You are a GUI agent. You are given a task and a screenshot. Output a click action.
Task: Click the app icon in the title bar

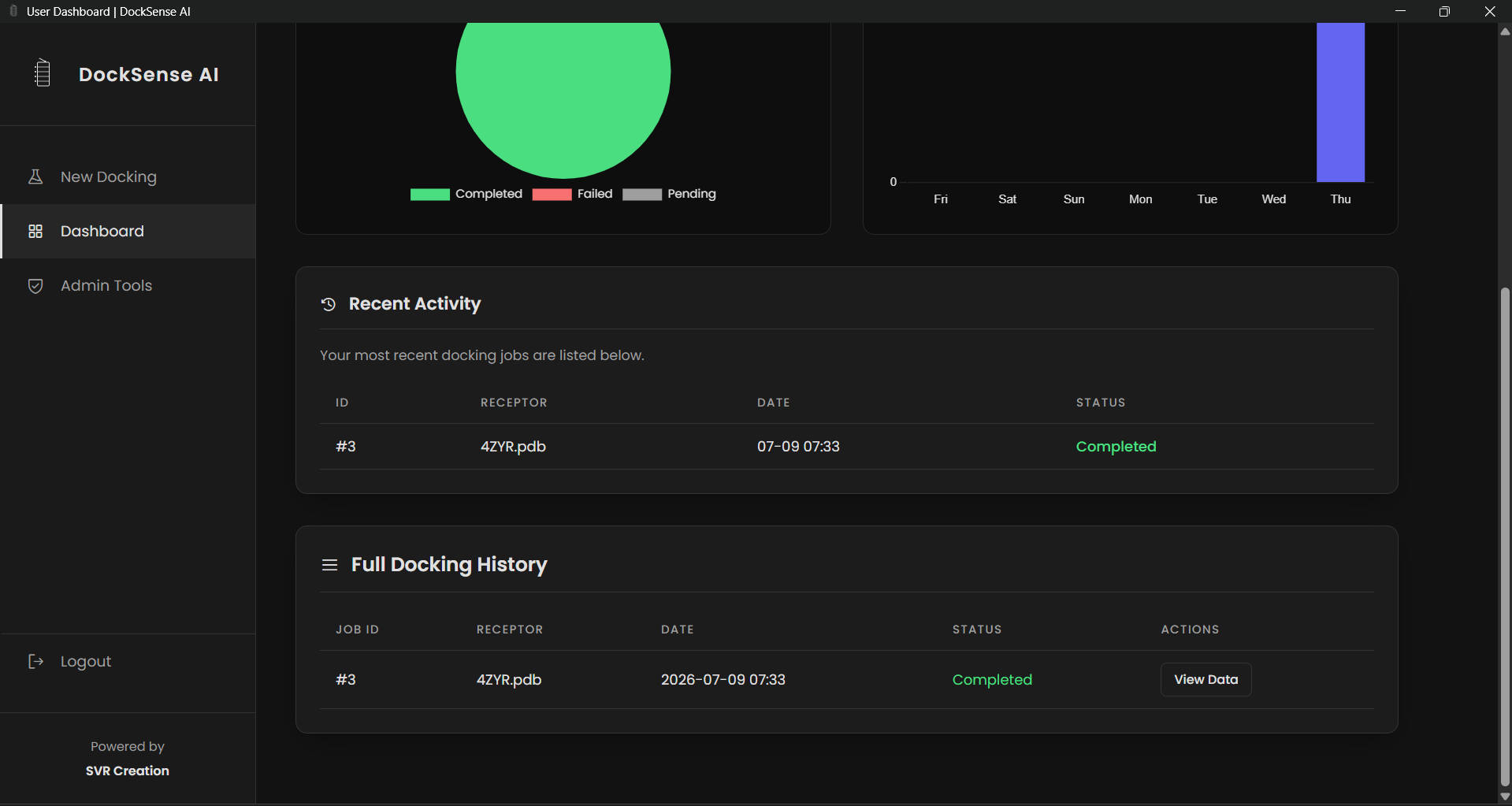(x=13, y=11)
